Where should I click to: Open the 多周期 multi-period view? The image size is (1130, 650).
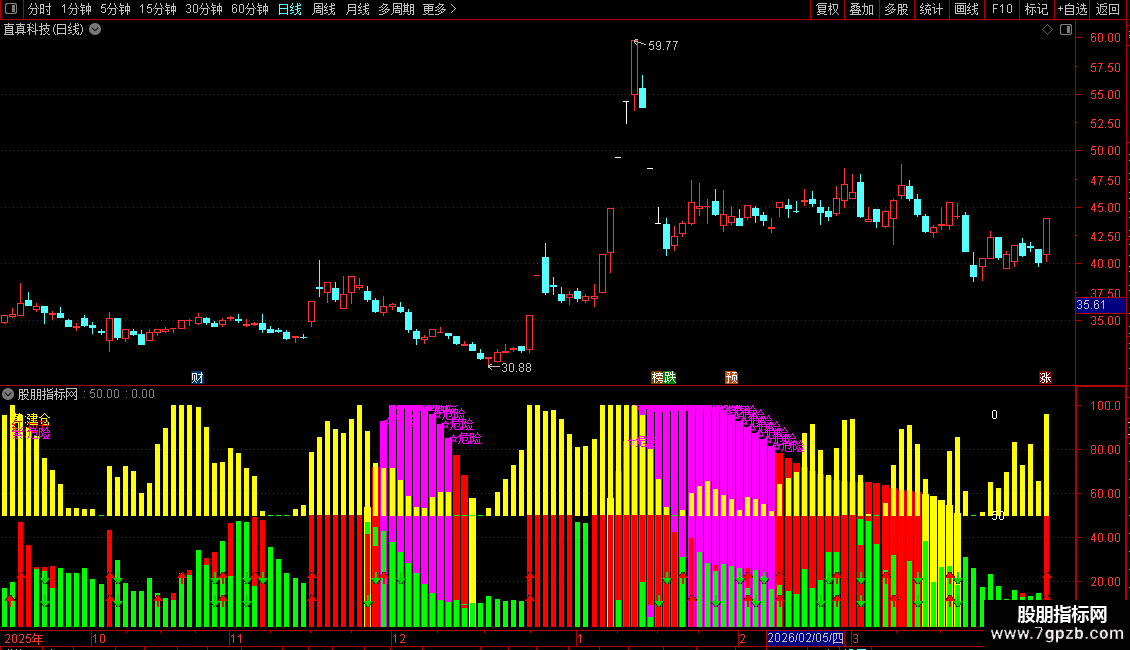[396, 9]
